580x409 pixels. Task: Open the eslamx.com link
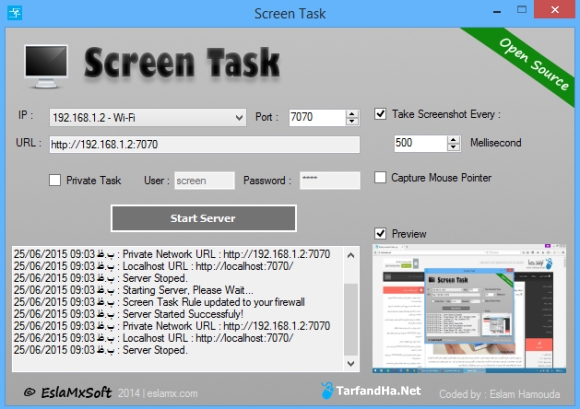(x=172, y=393)
